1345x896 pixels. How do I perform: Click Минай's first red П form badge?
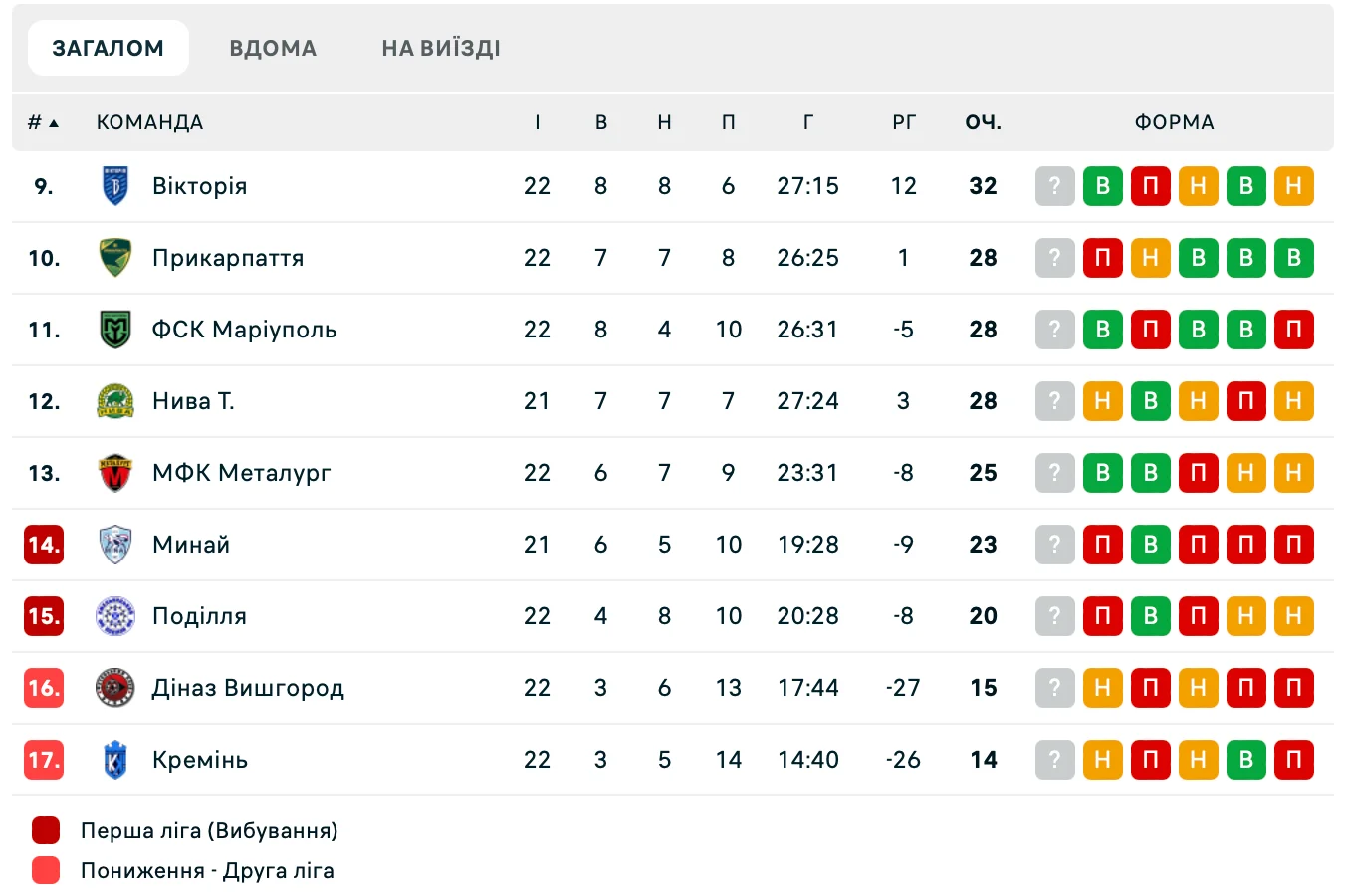[1102, 545]
